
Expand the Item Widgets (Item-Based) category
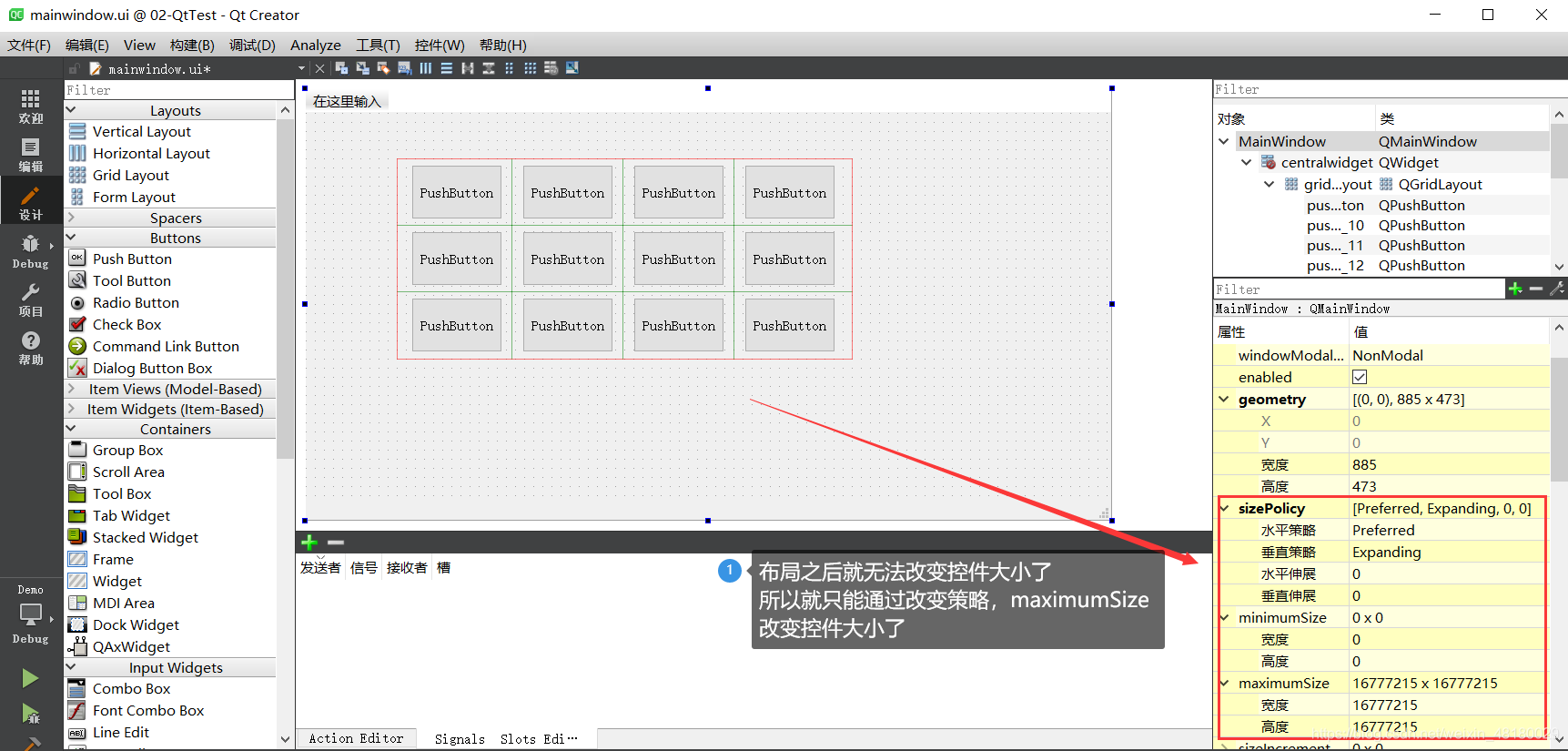click(x=71, y=409)
